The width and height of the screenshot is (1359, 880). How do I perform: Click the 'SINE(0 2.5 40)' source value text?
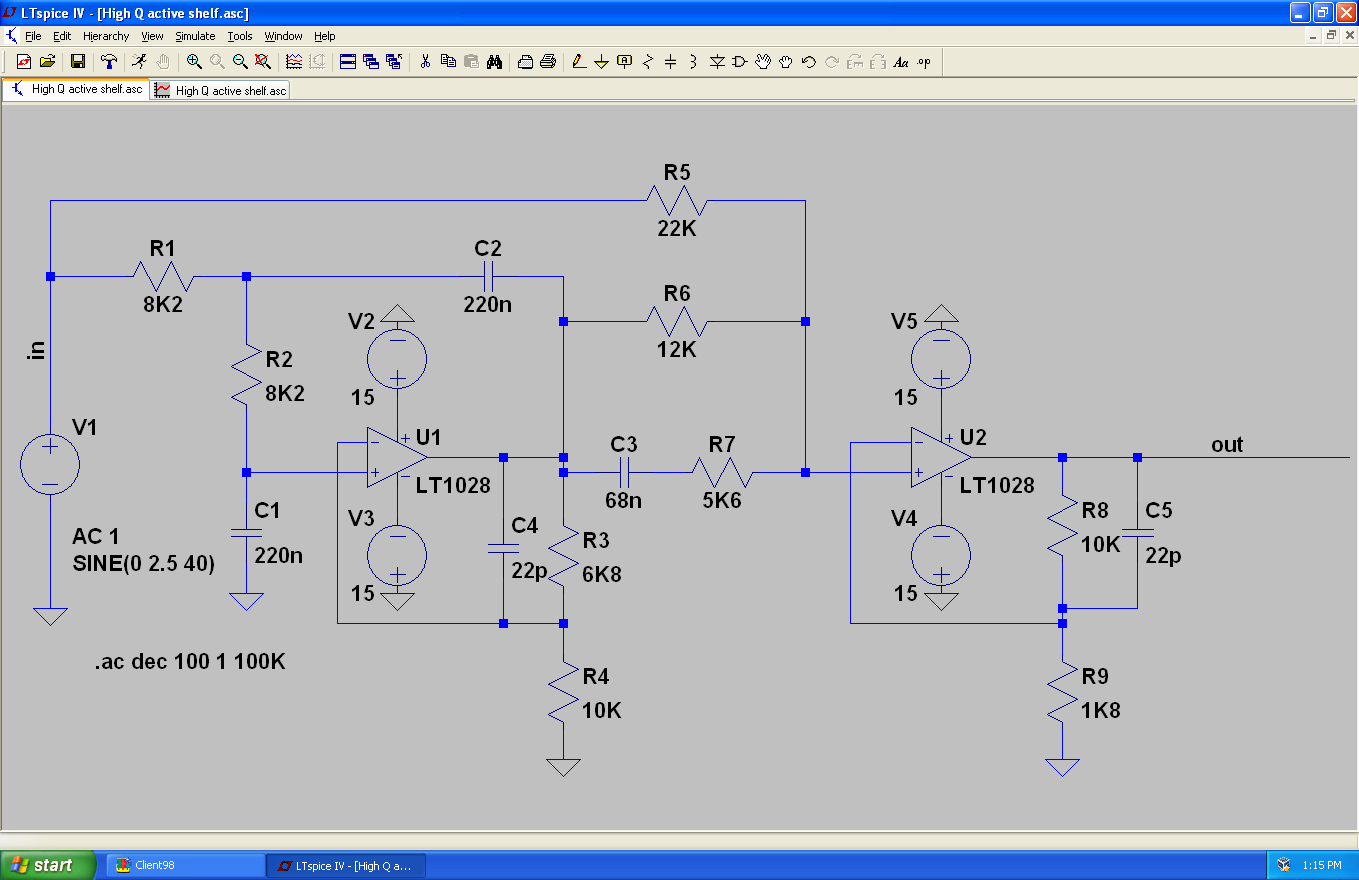pyautogui.click(x=144, y=564)
